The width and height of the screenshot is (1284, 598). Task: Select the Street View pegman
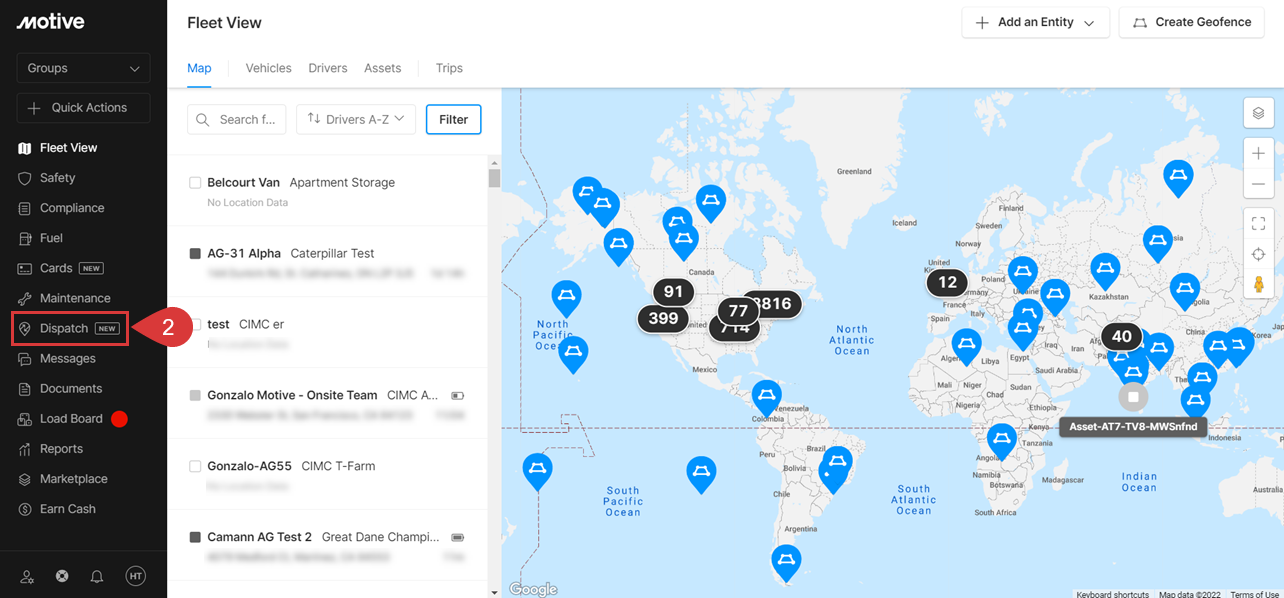[x=1258, y=284]
